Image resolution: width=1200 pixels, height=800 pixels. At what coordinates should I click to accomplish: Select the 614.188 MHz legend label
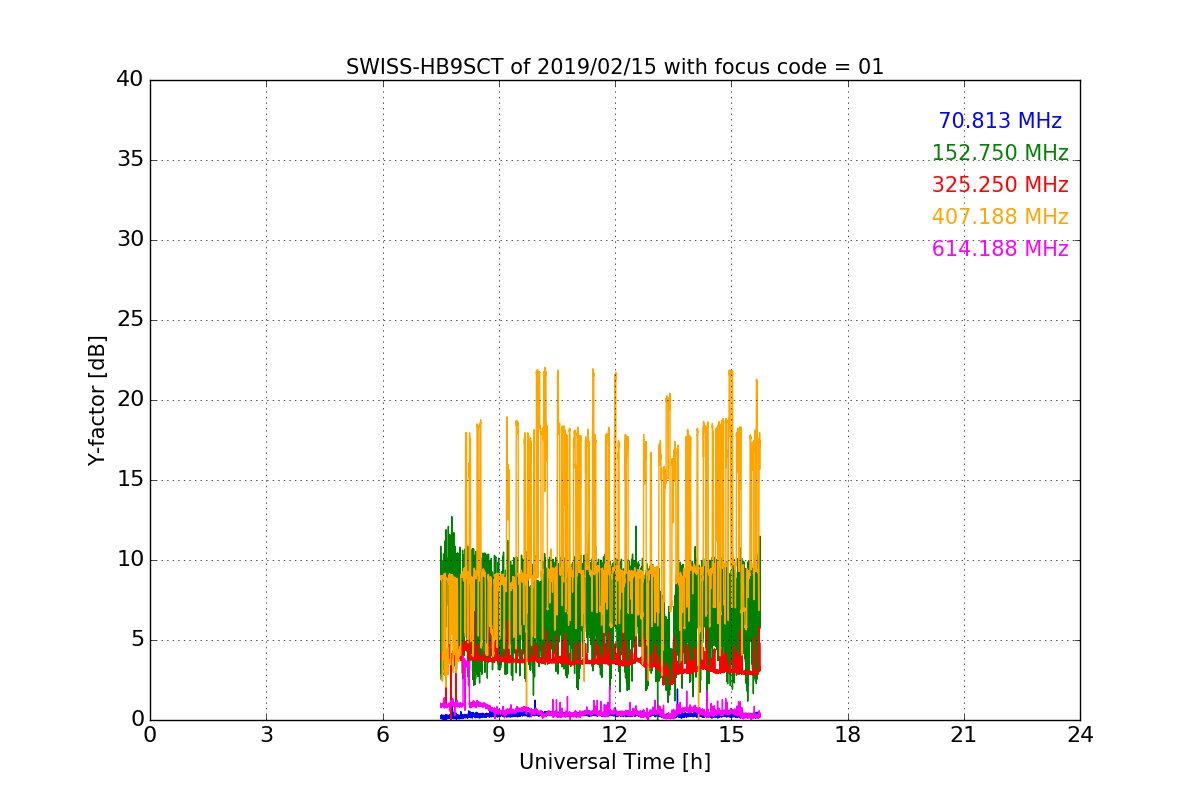click(x=1000, y=249)
